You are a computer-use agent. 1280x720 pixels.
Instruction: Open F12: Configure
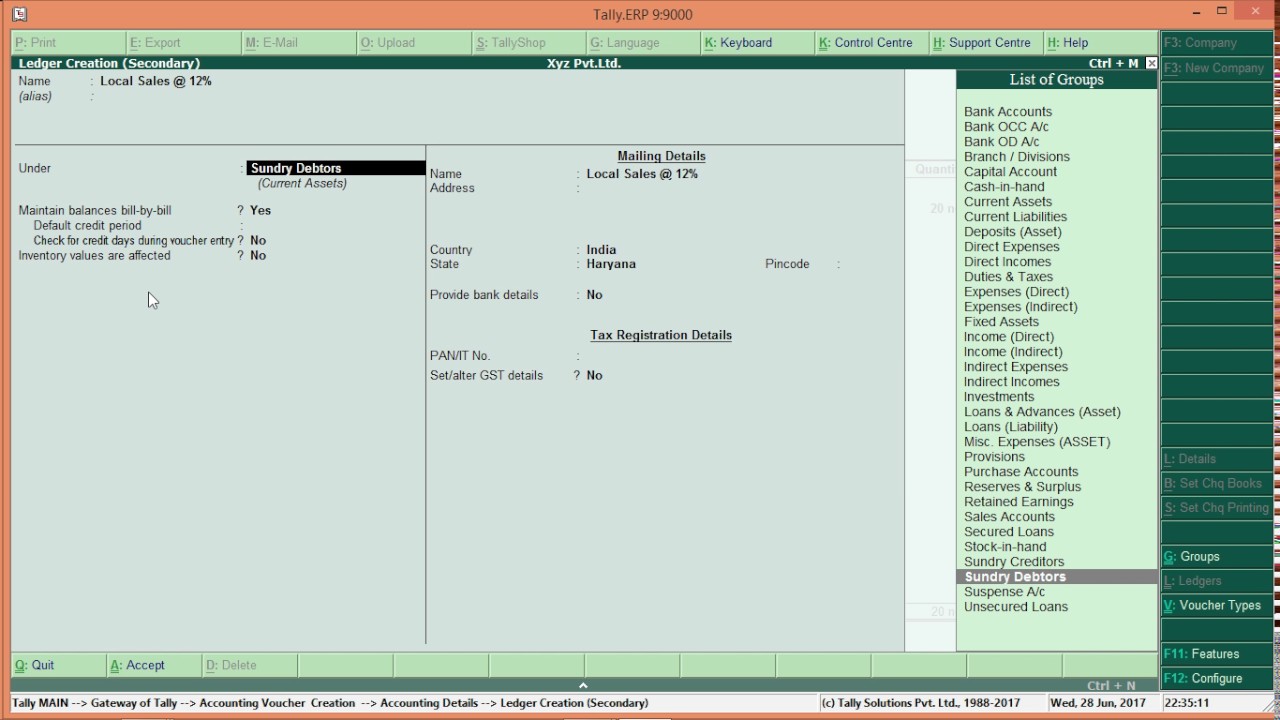point(1217,678)
